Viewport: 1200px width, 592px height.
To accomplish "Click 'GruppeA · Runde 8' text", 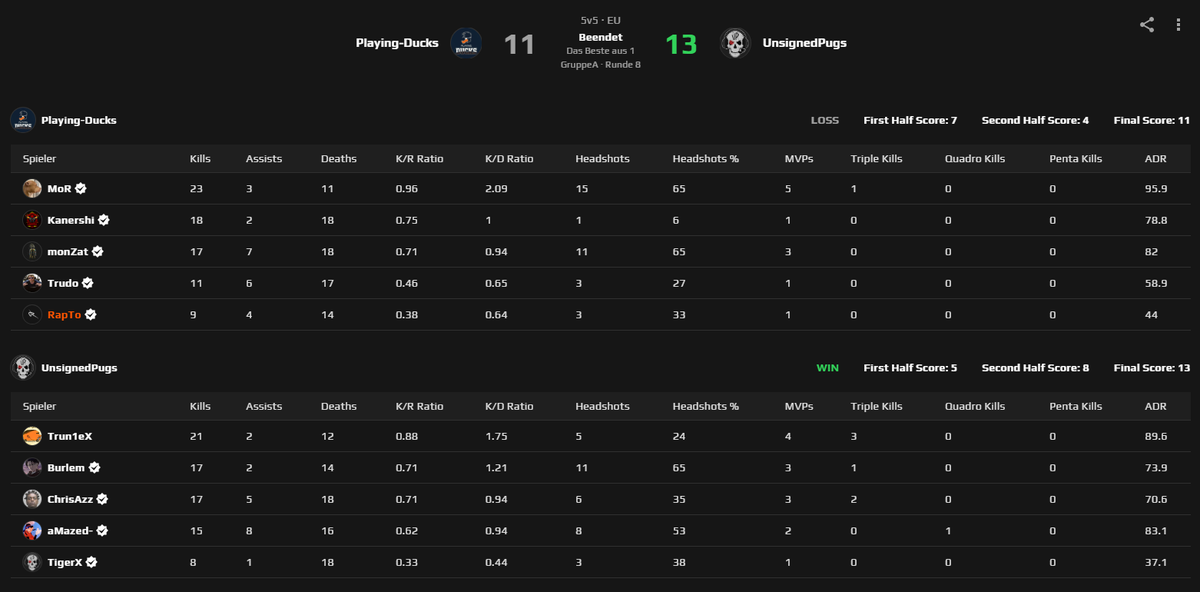I will (600, 64).
